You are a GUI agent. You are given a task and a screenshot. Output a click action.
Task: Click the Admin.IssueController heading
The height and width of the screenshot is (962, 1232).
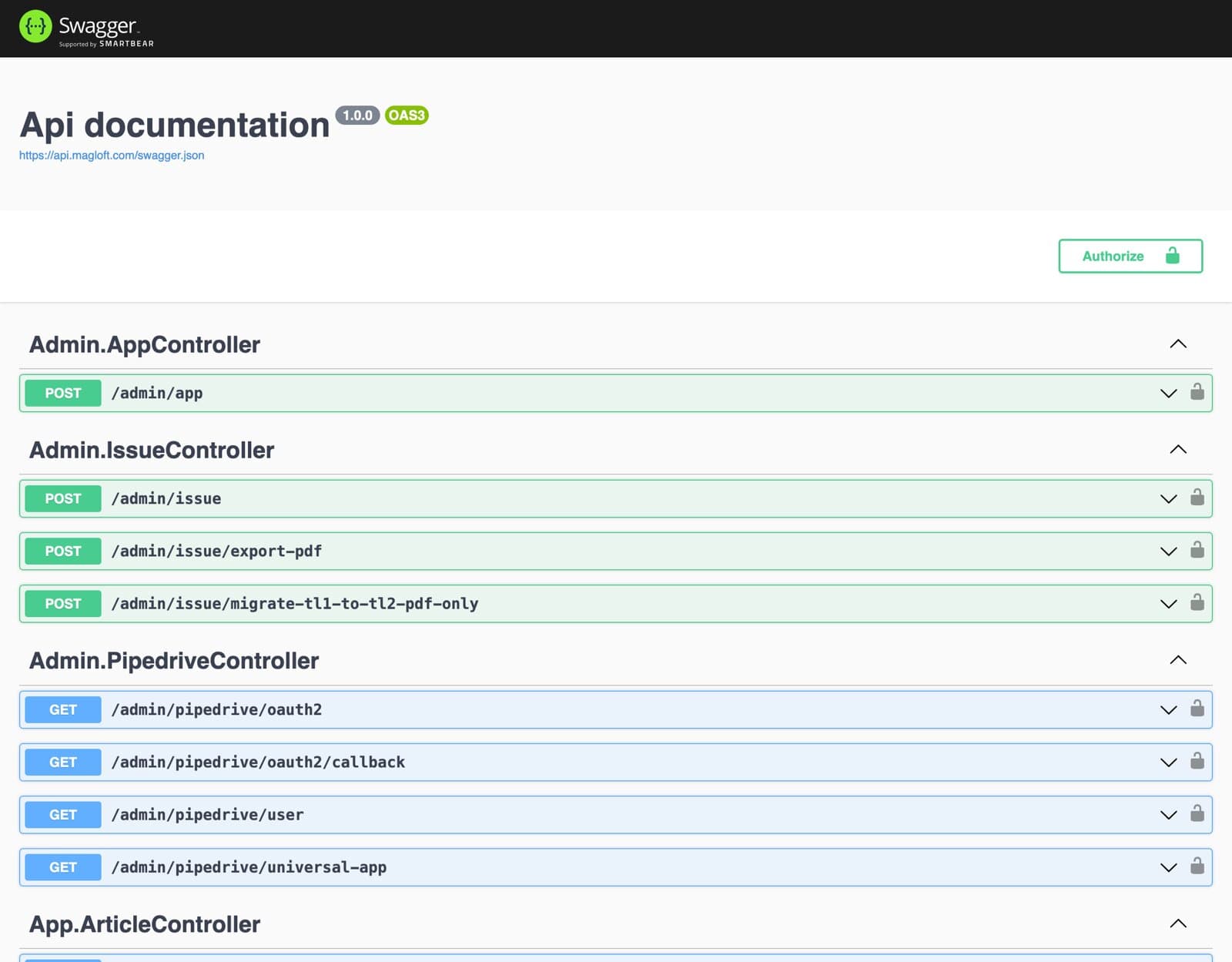click(x=152, y=450)
